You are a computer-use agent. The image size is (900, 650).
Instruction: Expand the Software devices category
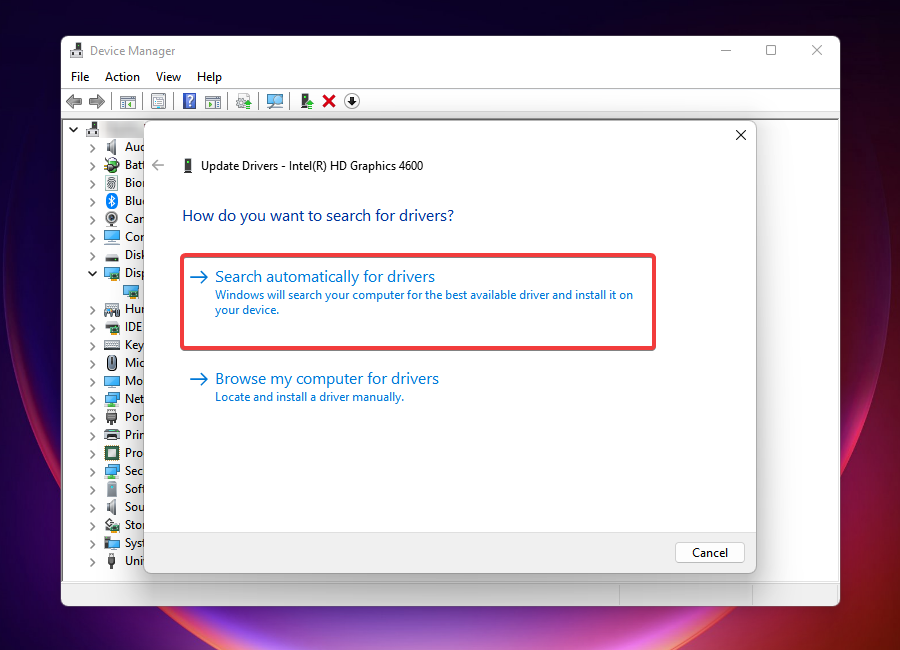(x=92, y=490)
